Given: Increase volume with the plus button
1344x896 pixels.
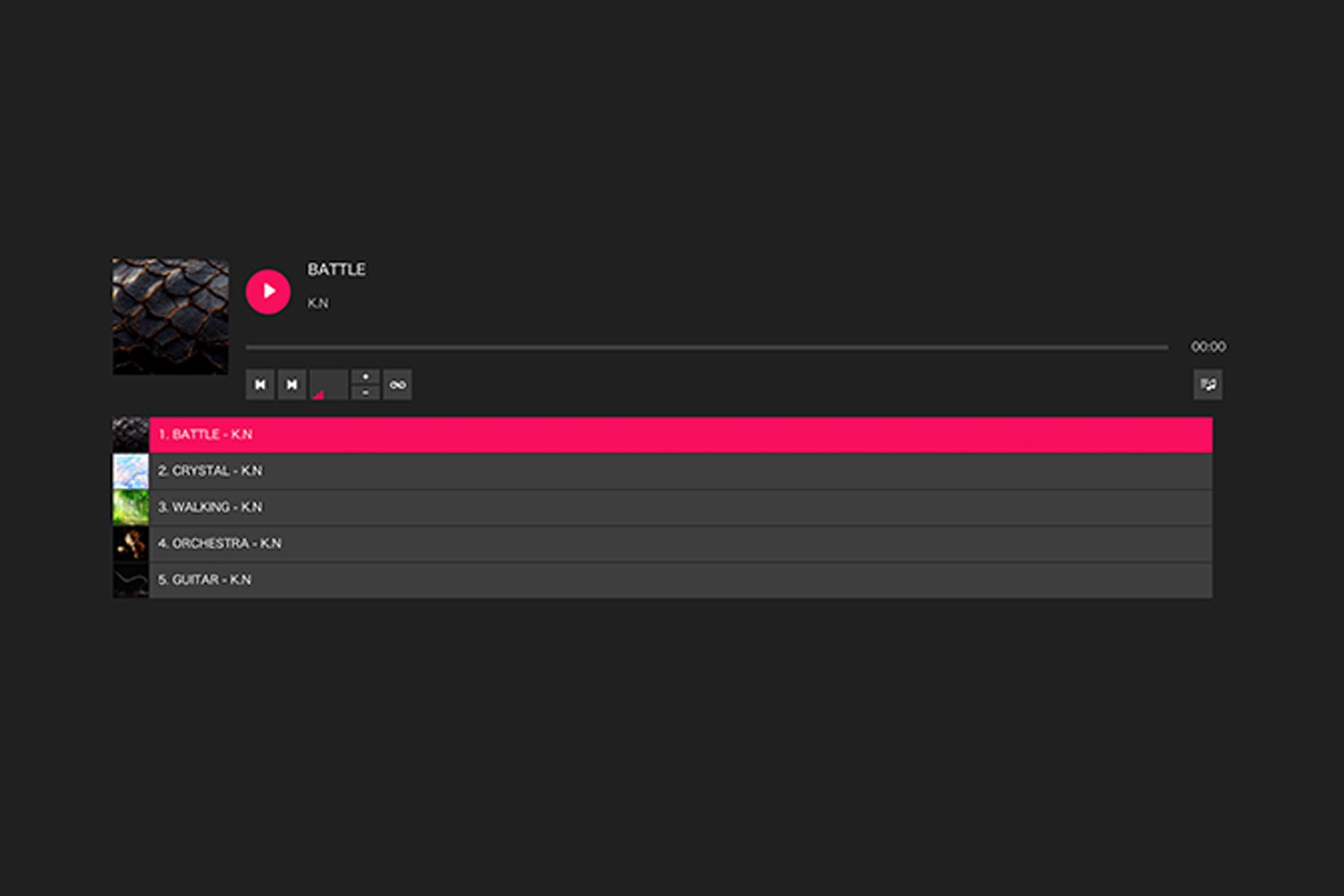Looking at the screenshot, I should [x=366, y=377].
